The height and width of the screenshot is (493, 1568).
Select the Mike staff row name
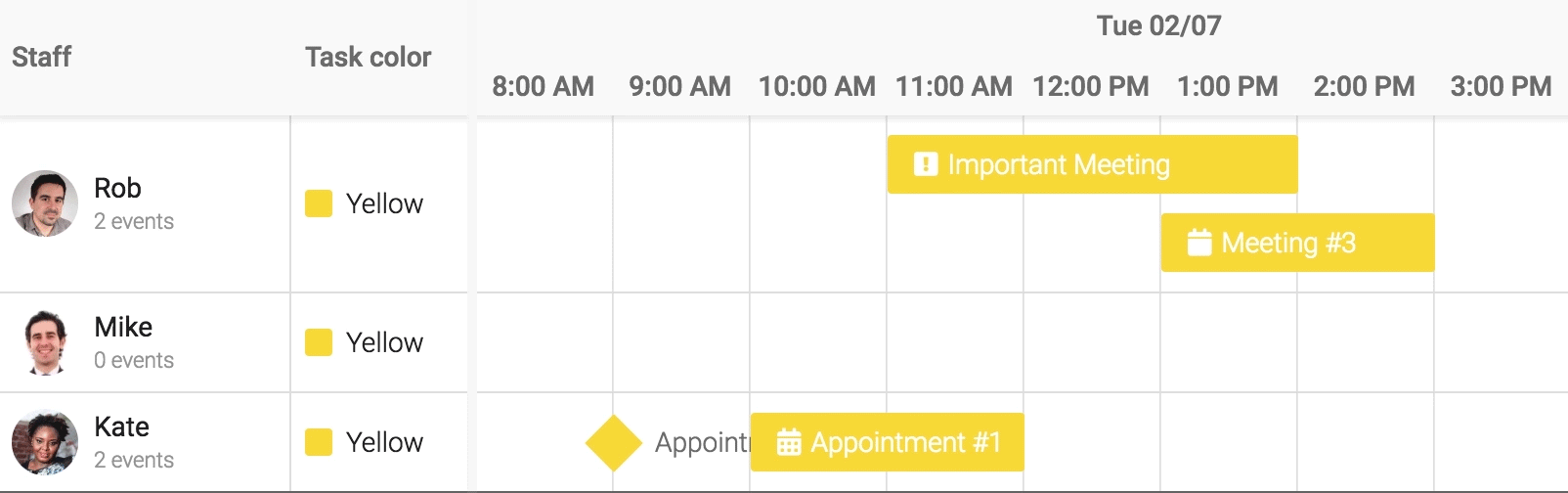[123, 327]
